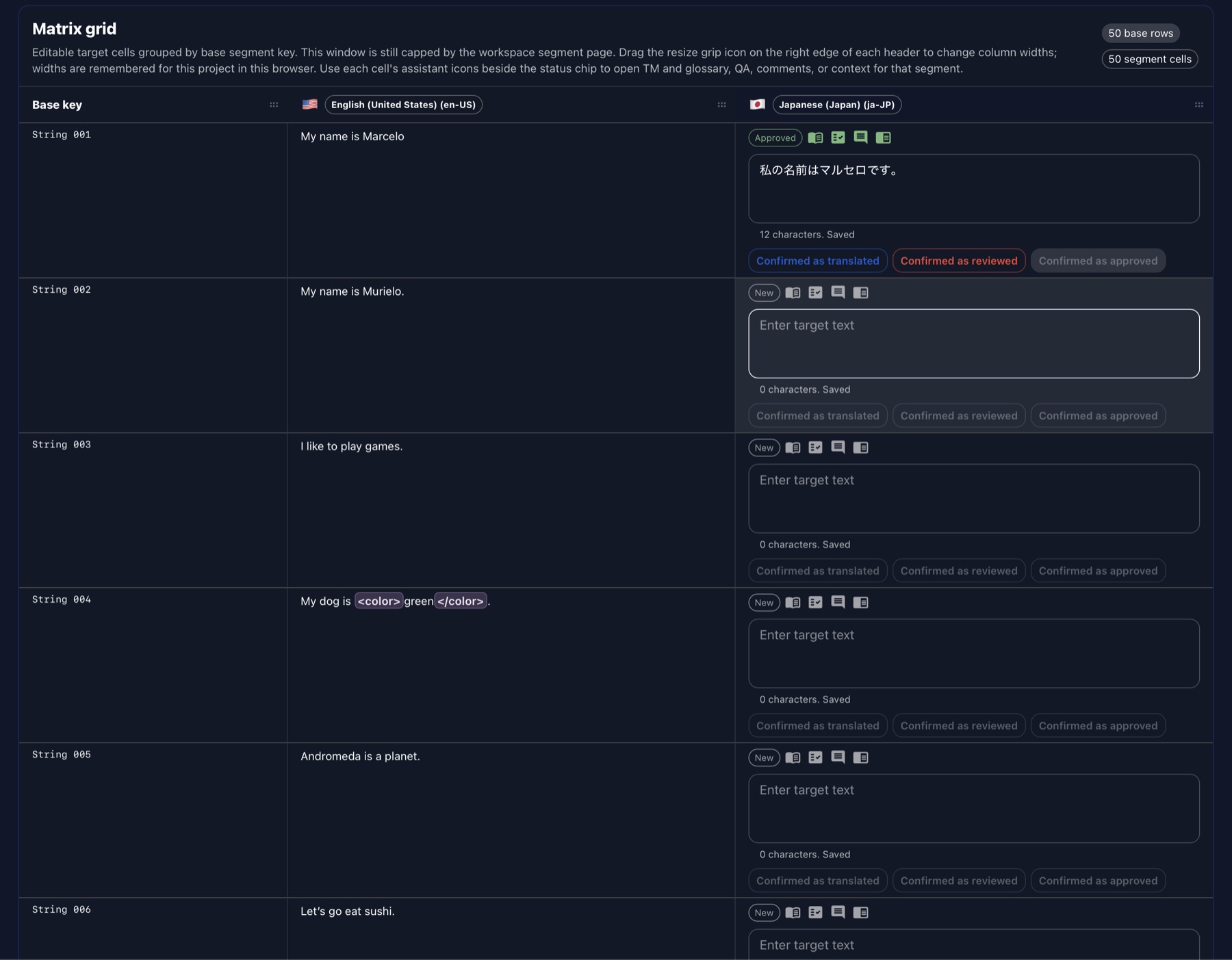Open context panel icon for String 005
Image resolution: width=1232 pixels, height=960 pixels.
[860, 757]
